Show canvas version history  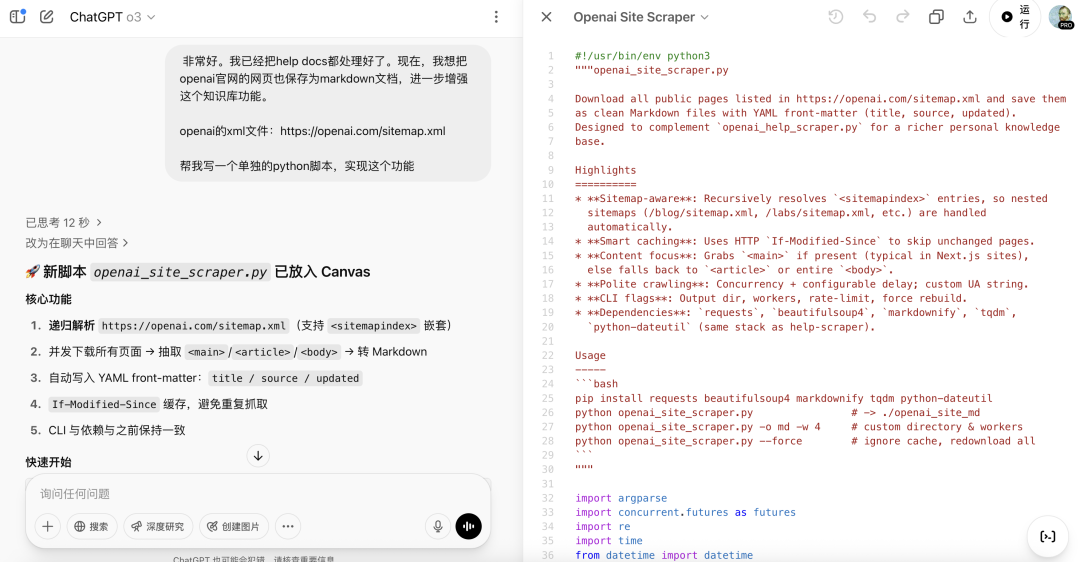point(835,17)
